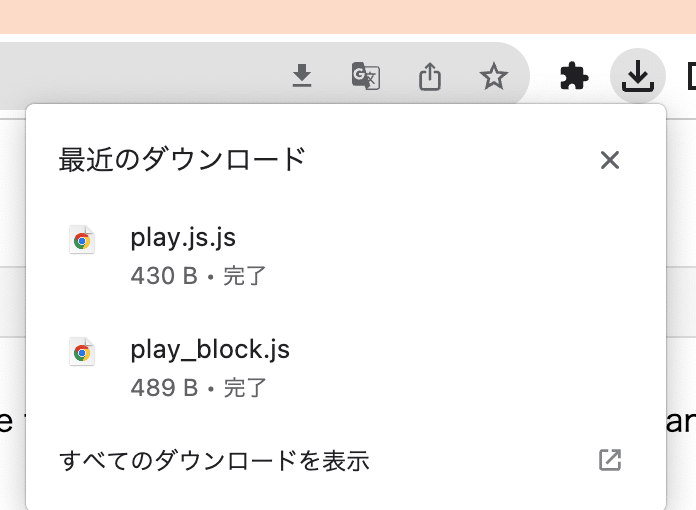Click the play_block.js download row
Viewport: 696px width, 510px height.
[346, 368]
